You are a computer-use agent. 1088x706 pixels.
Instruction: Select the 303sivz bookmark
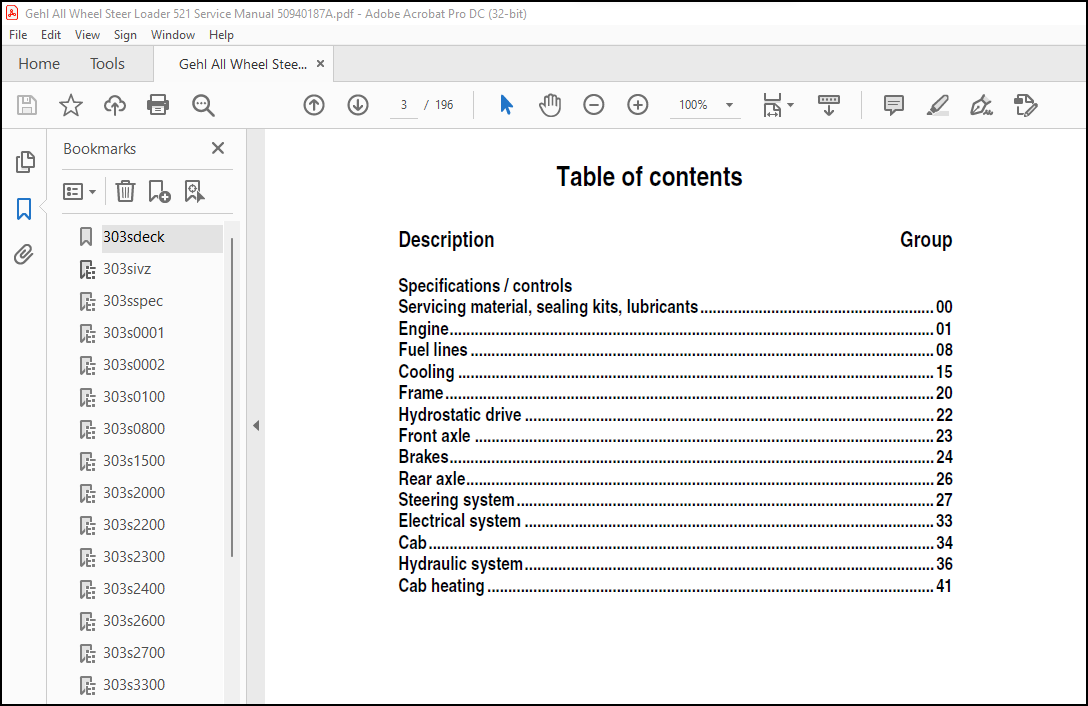coord(127,269)
